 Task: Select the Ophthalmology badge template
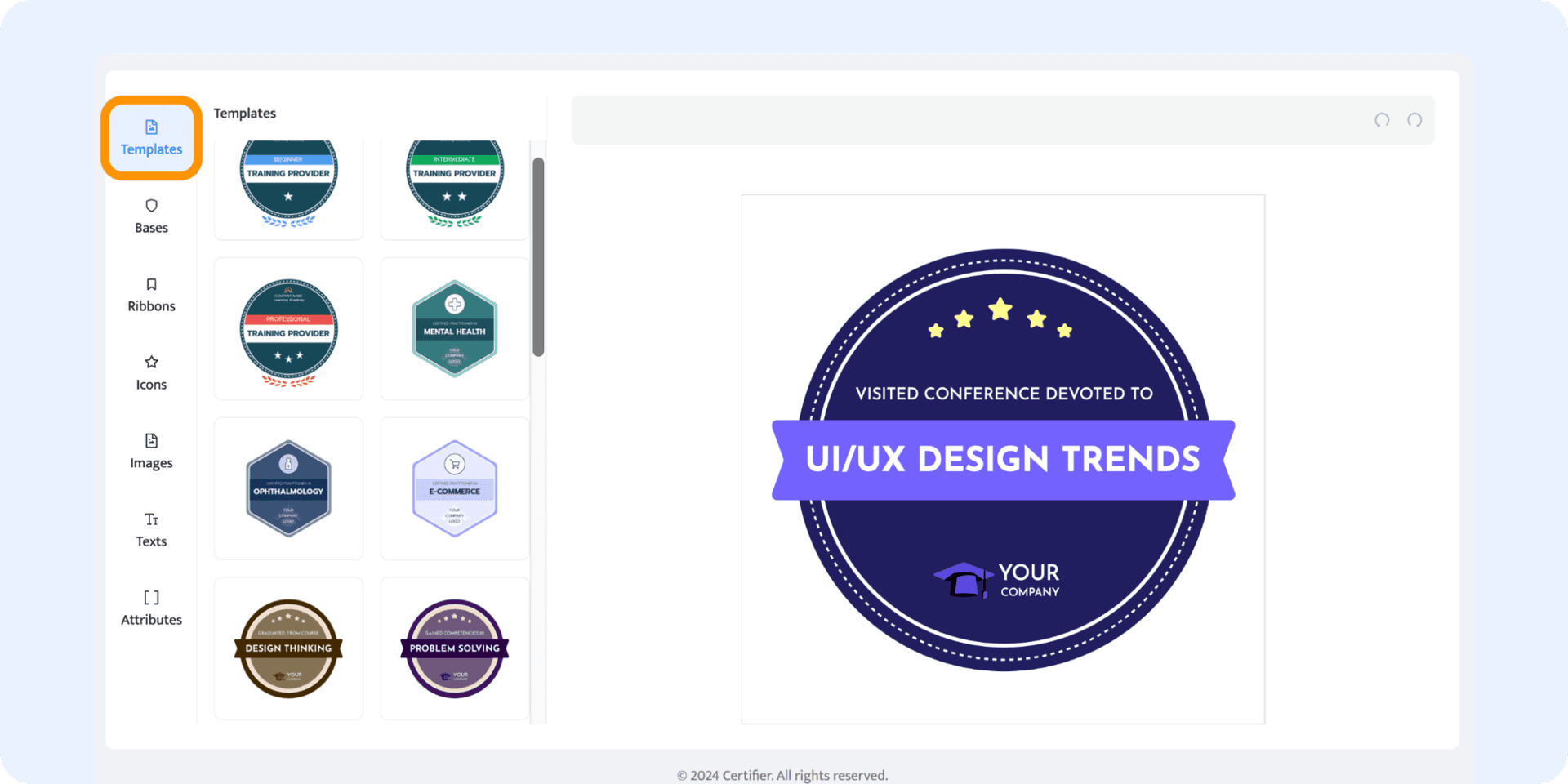pos(288,488)
